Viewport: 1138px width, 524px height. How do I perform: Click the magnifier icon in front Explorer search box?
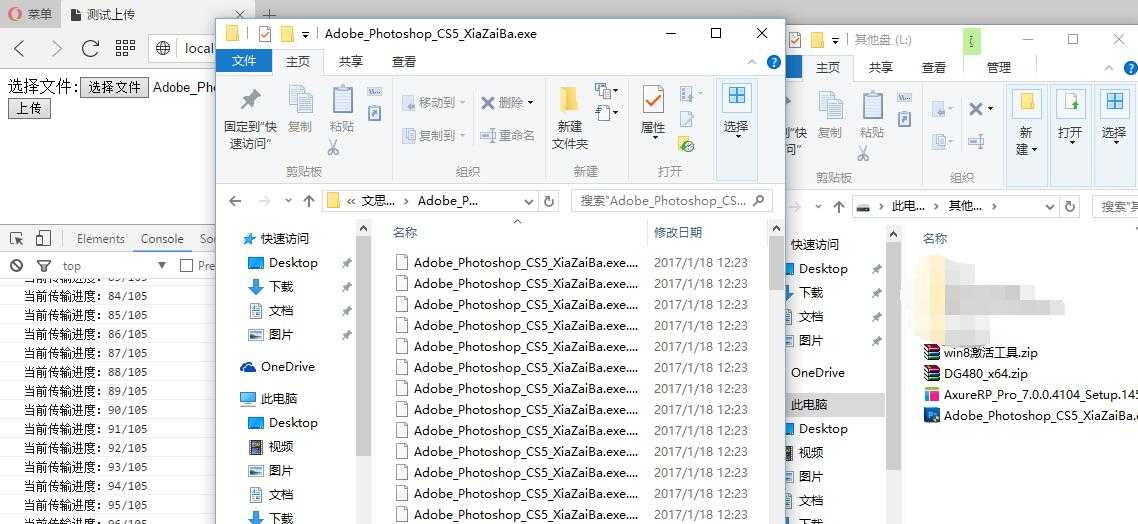tap(759, 200)
